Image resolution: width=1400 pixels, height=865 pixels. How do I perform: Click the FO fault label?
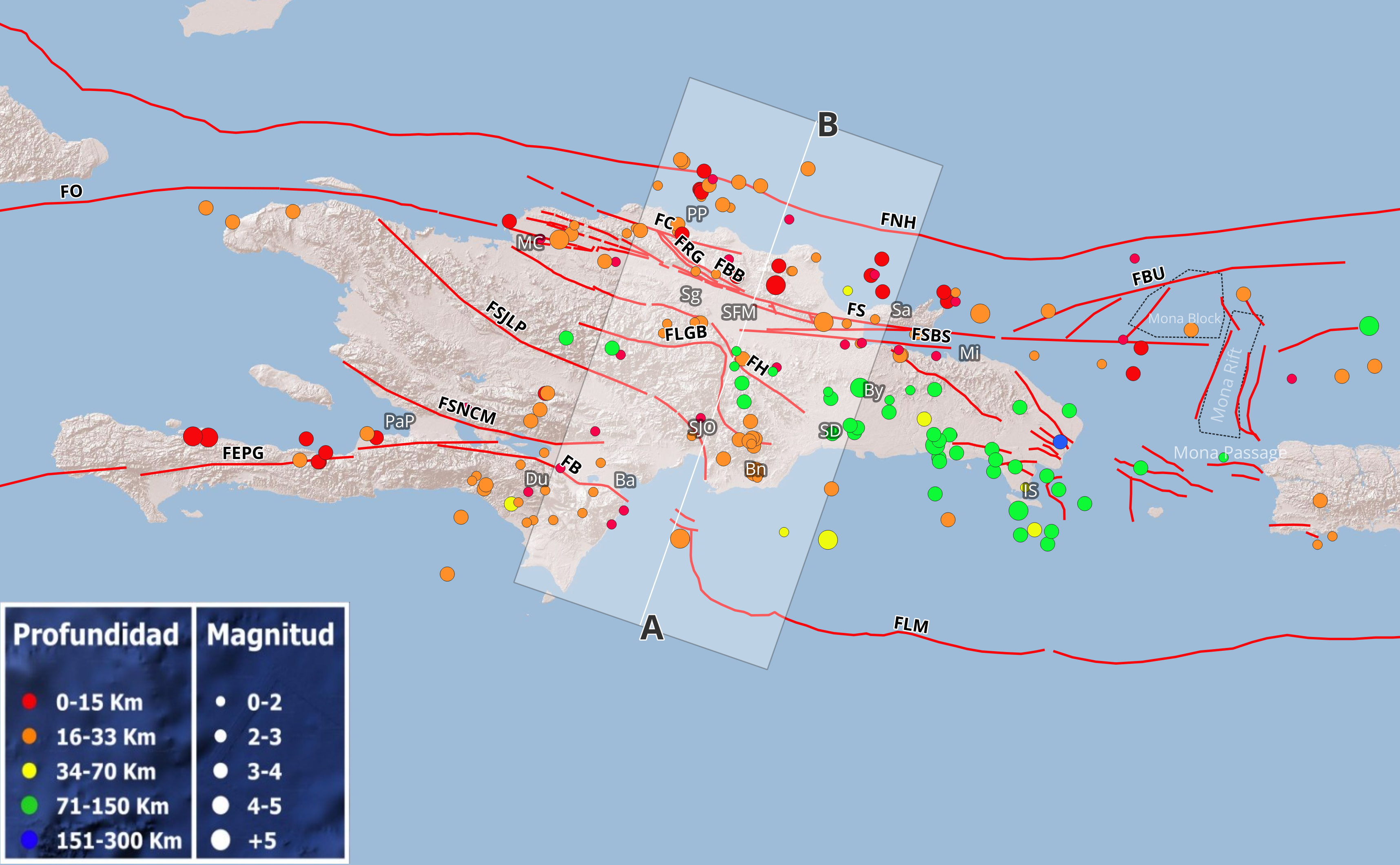pos(71,191)
